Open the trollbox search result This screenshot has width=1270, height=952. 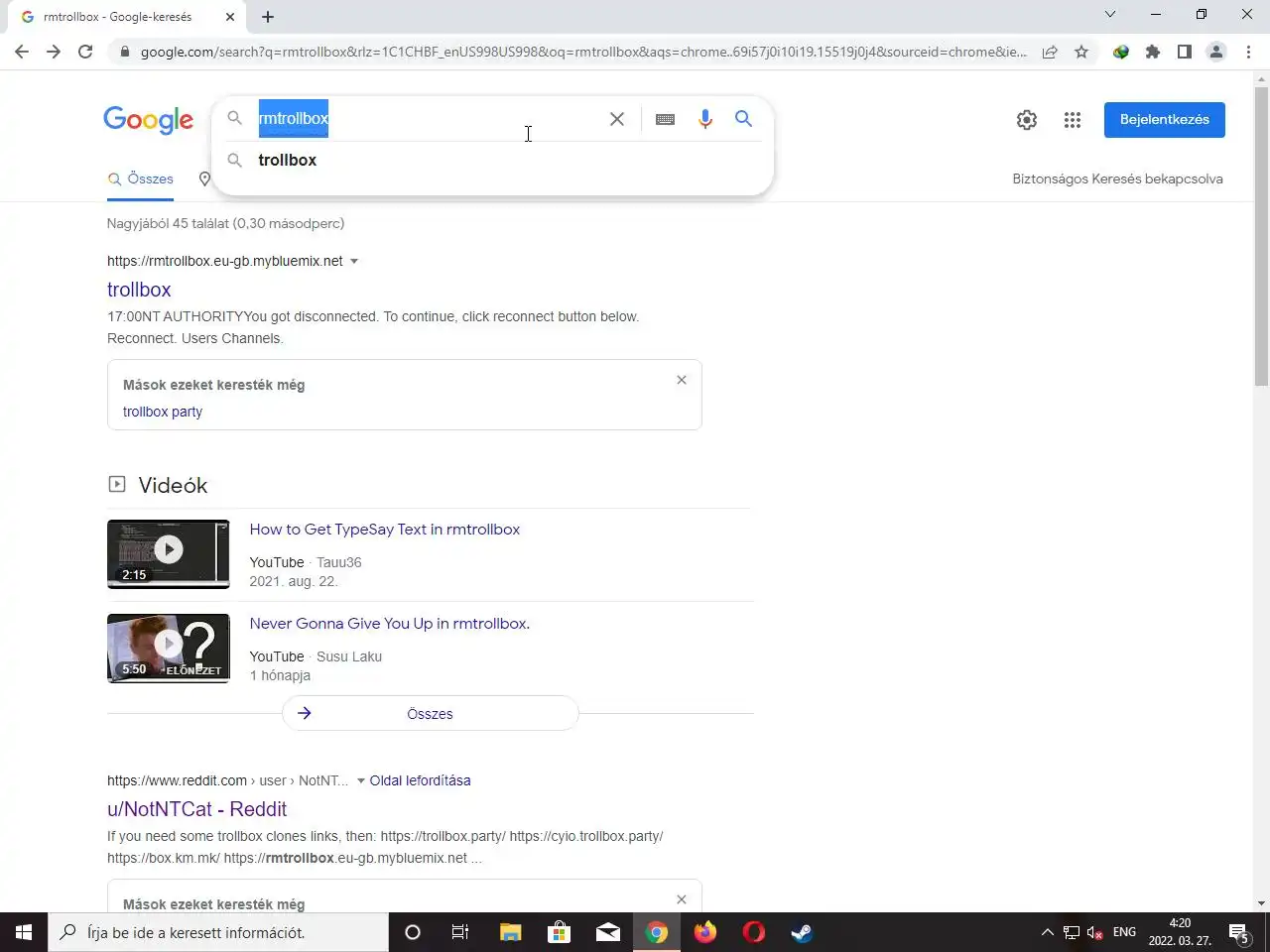click(x=139, y=290)
